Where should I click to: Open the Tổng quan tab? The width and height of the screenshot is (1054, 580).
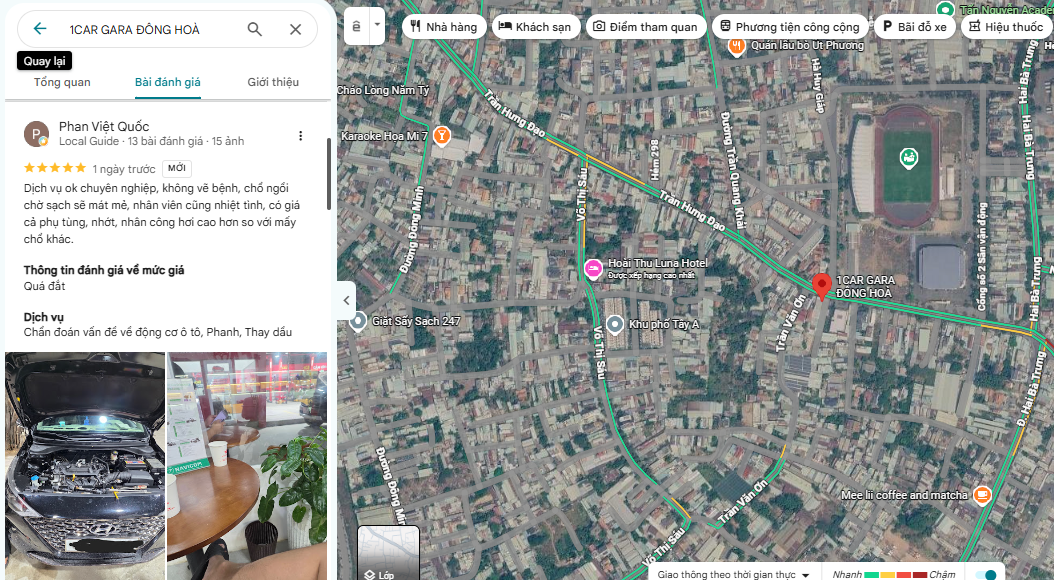coord(63,82)
